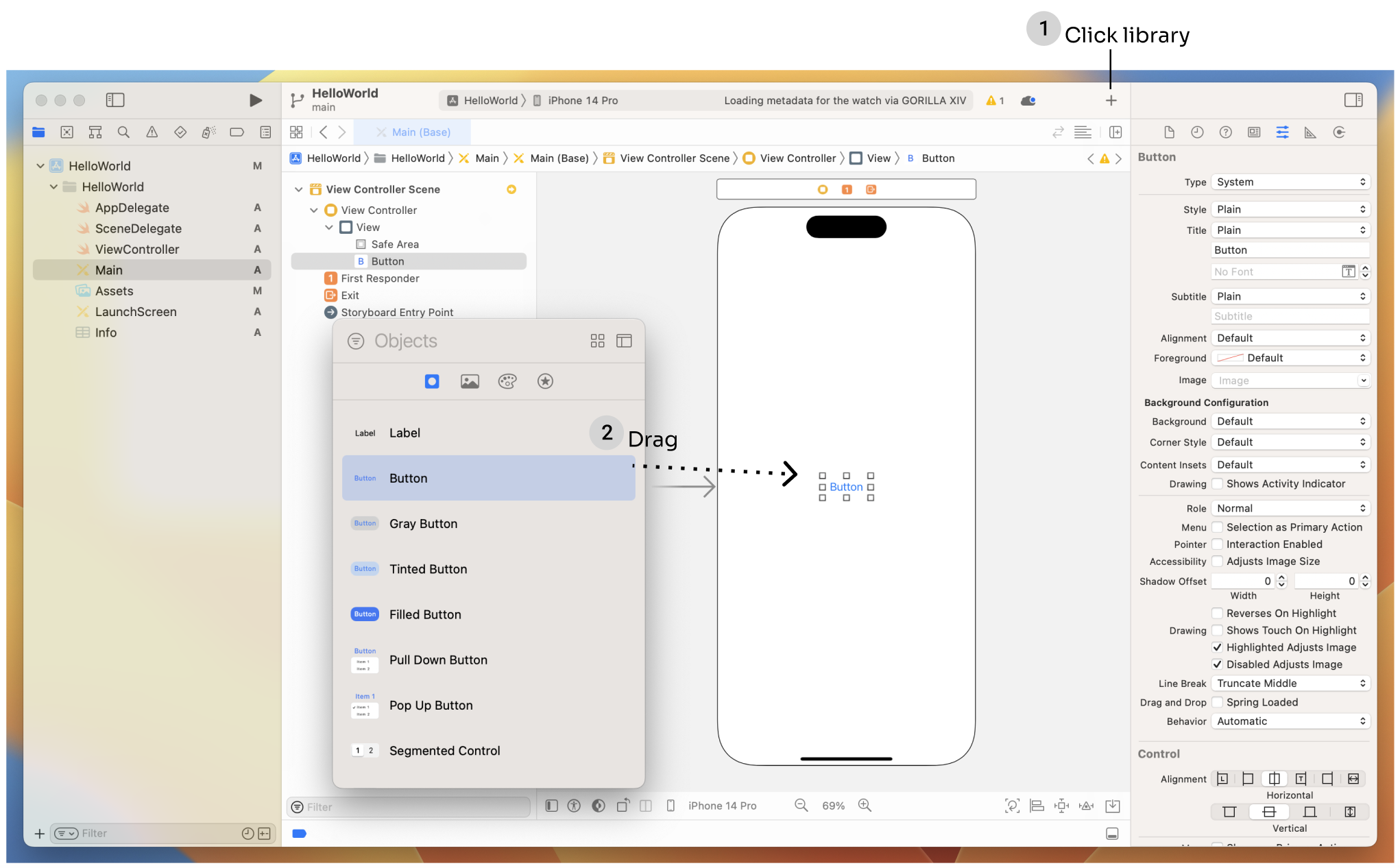The image size is (1400, 868).
Task: Click the Attributes inspector icon in right panel
Action: coord(1283,131)
